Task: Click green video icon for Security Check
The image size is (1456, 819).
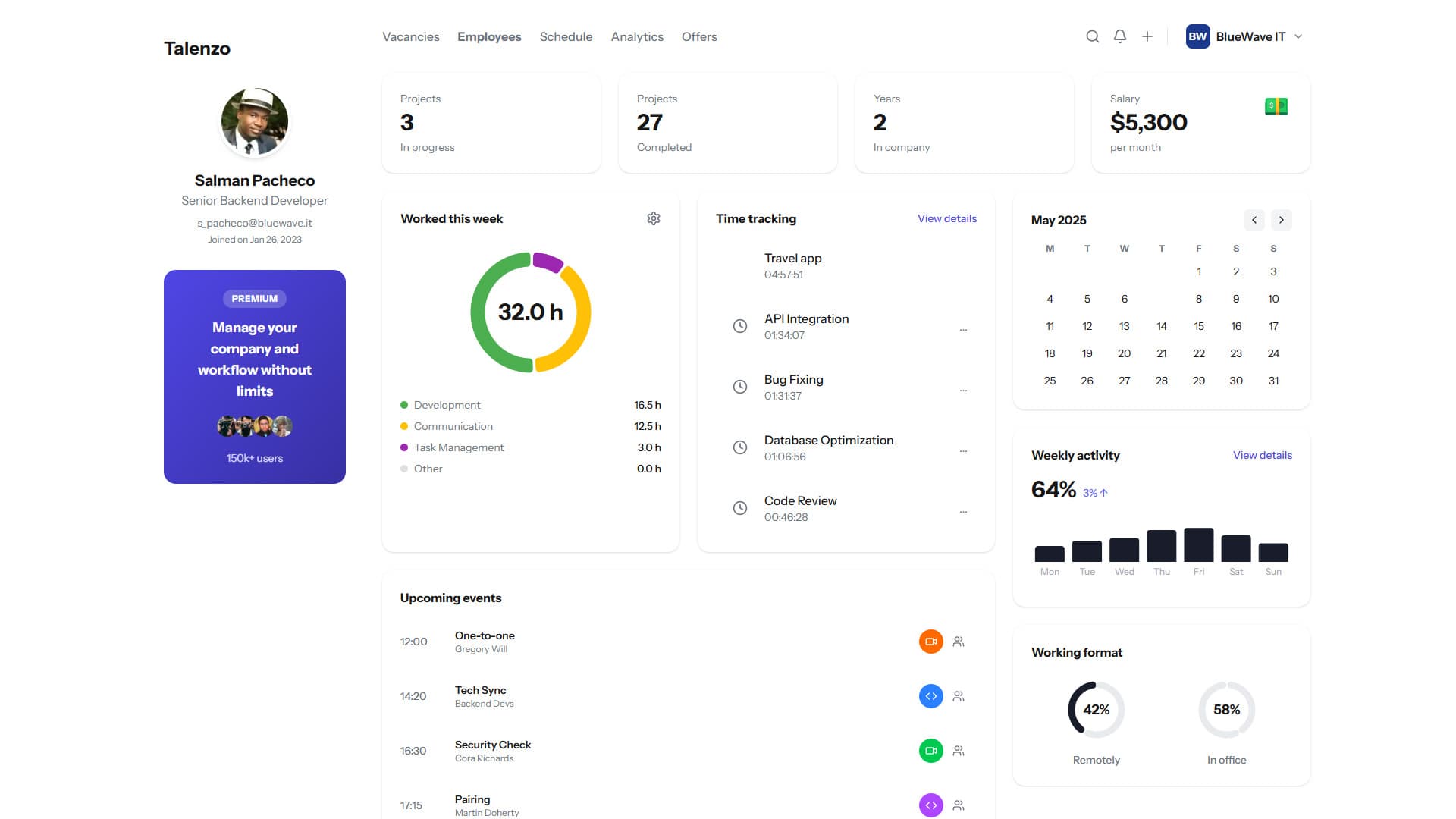Action: tap(930, 751)
